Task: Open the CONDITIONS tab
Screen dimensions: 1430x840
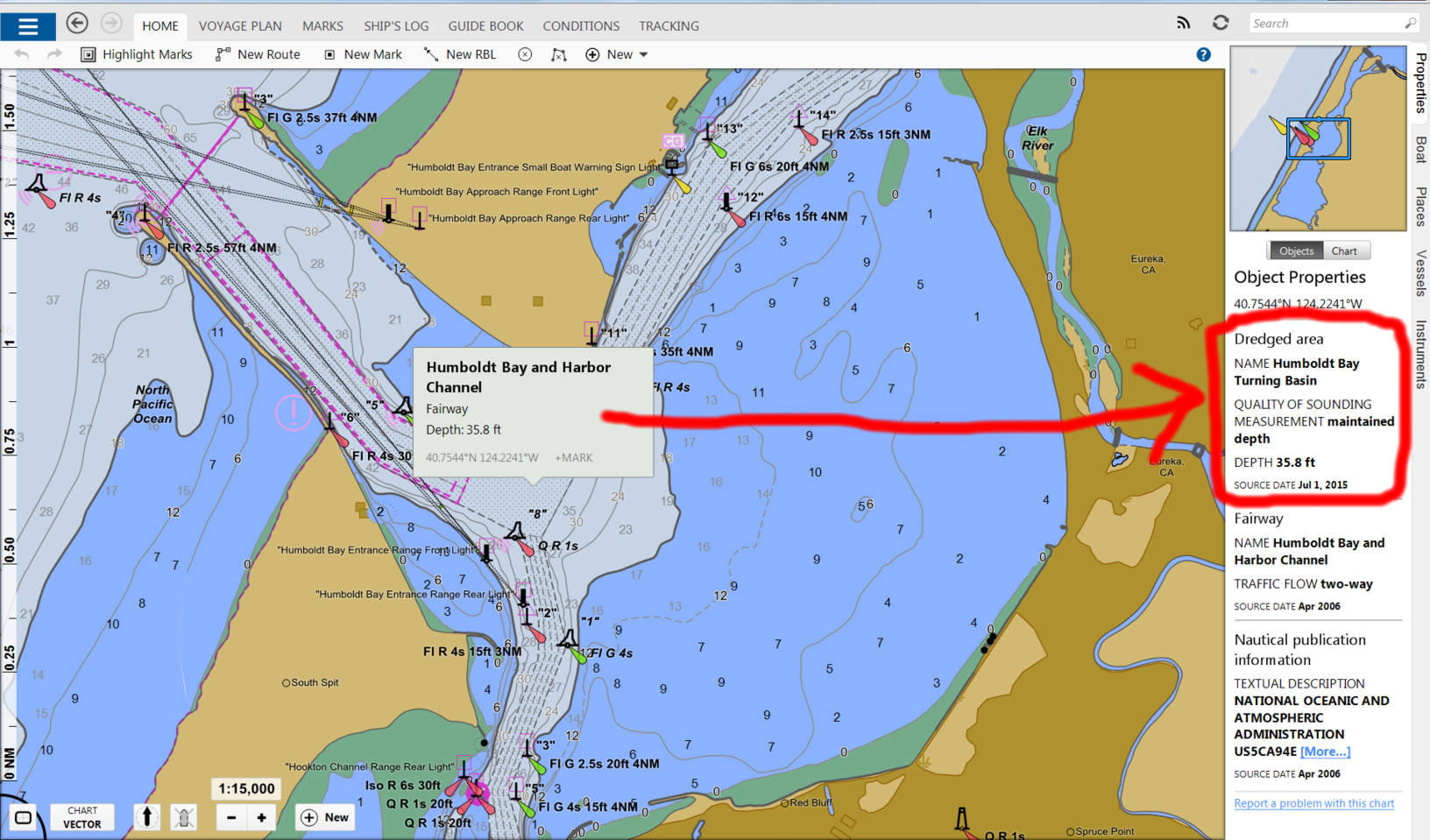Action: pos(581,26)
